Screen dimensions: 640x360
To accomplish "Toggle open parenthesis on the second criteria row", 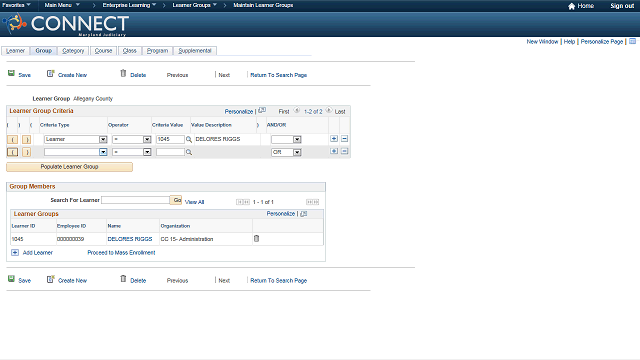I will [13, 152].
